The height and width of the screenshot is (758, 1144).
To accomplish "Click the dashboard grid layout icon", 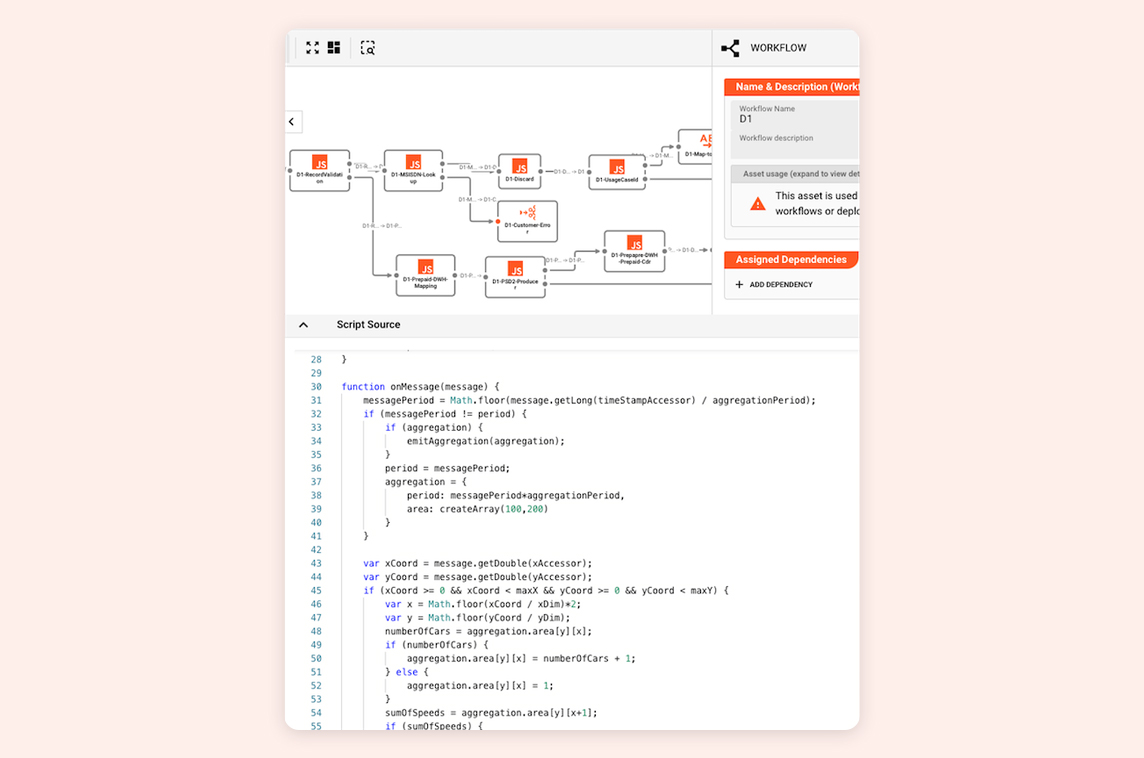I will pos(334,48).
